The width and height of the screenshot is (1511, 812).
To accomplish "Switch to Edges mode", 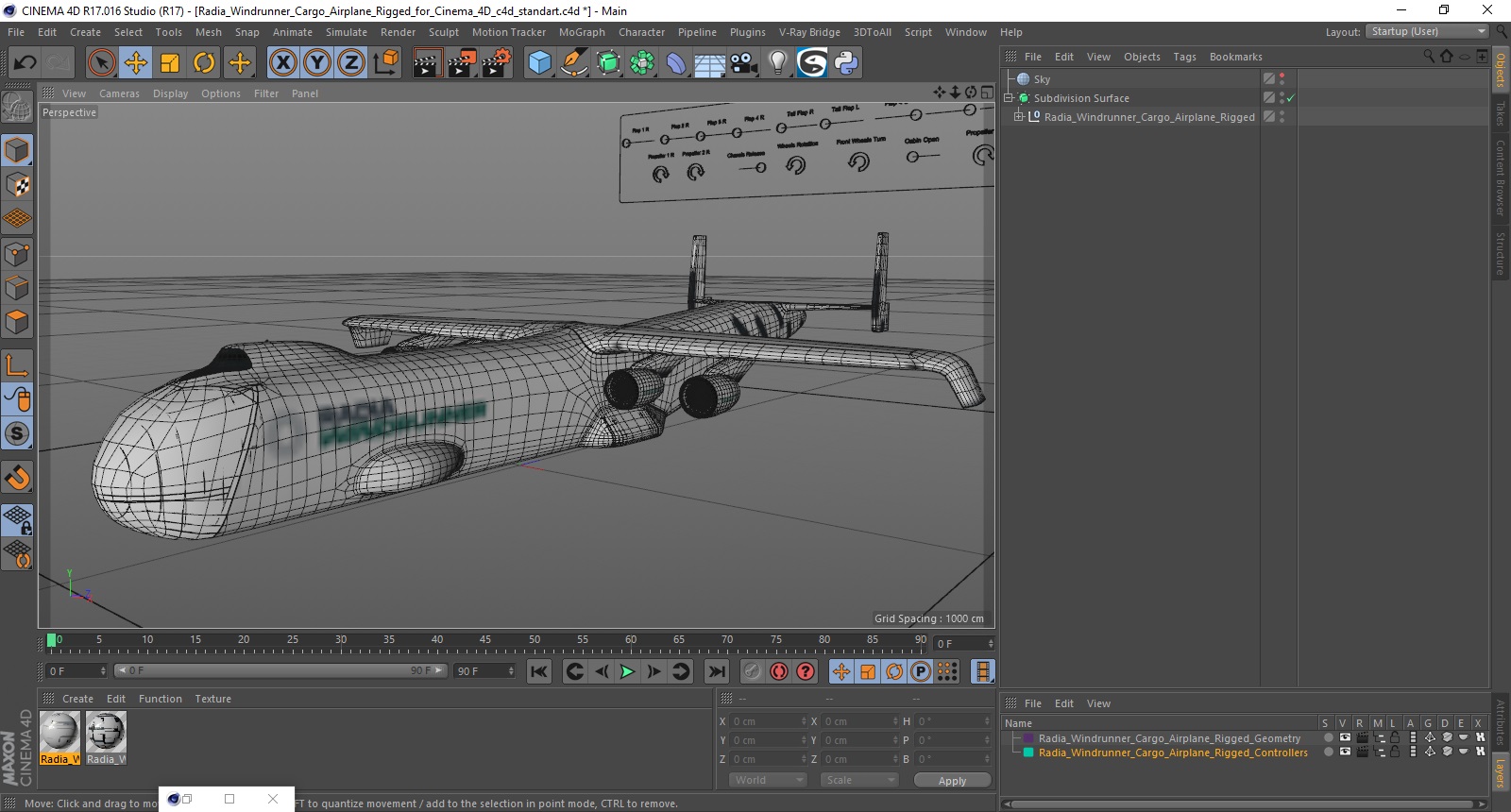I will click(x=17, y=288).
